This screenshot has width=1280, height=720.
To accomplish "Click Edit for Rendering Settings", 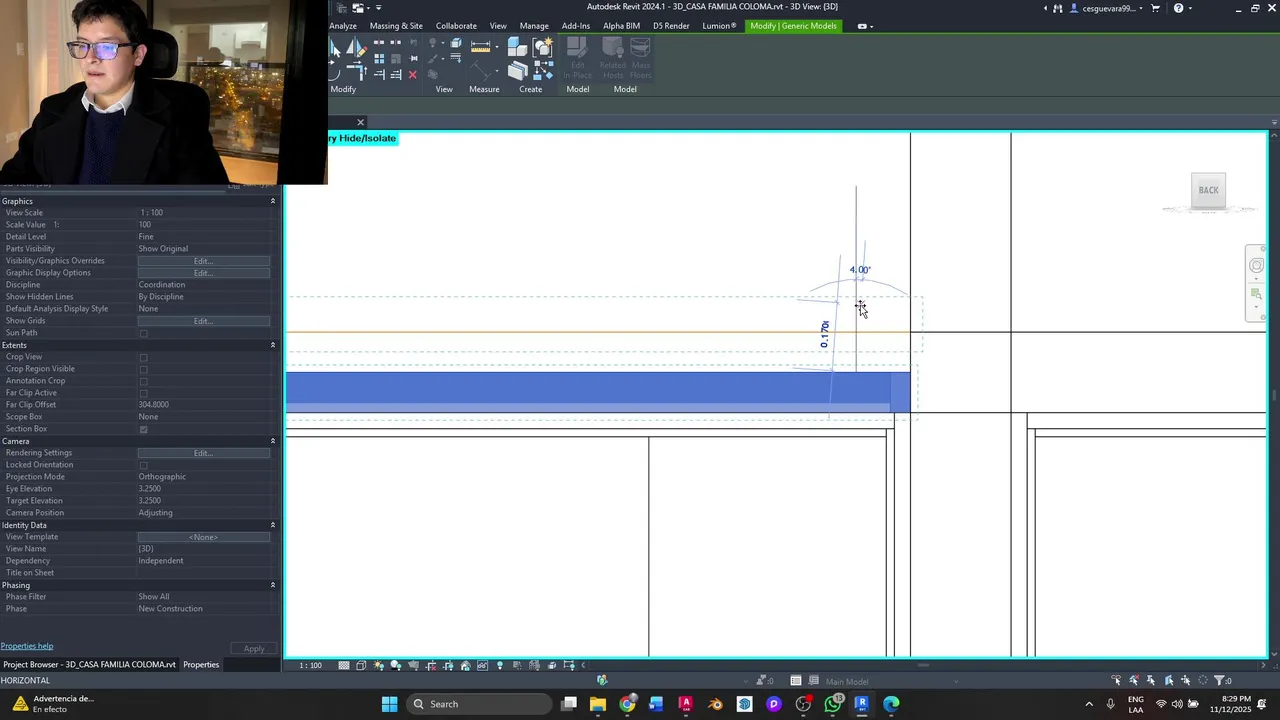I will tap(203, 453).
